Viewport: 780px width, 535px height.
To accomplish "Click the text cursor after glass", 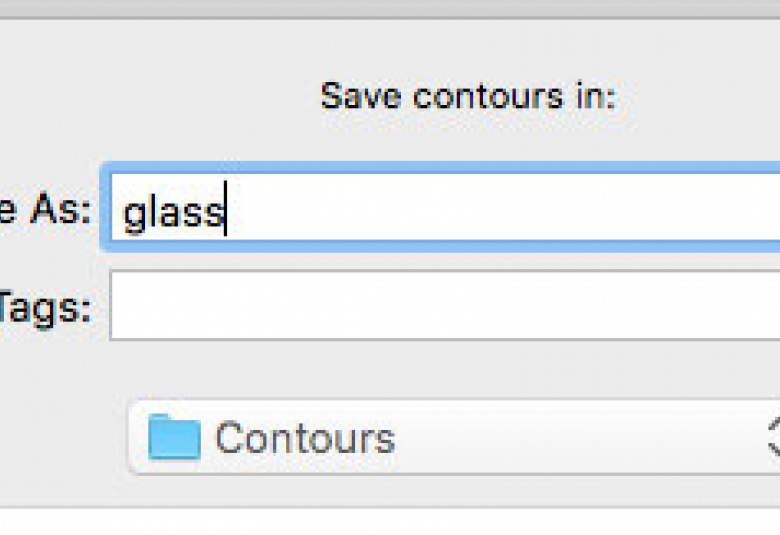I will point(226,209).
